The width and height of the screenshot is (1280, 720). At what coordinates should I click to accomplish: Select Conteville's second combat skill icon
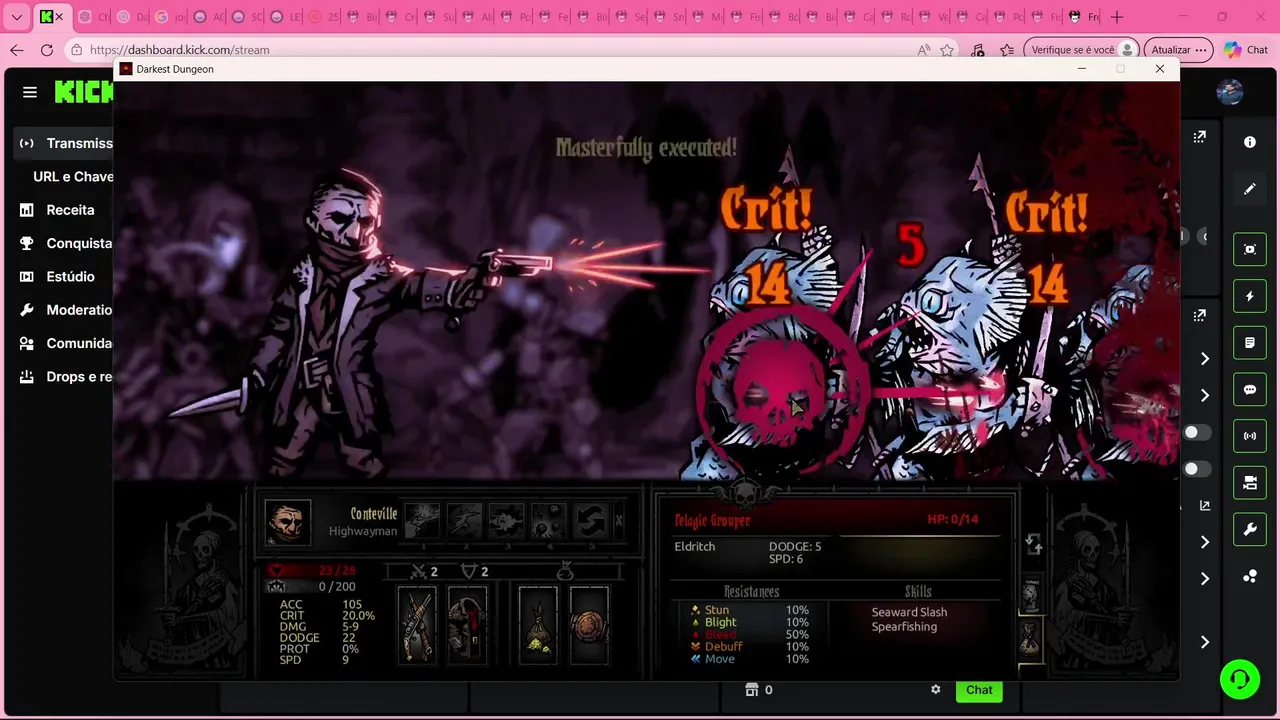pyautogui.click(x=464, y=520)
